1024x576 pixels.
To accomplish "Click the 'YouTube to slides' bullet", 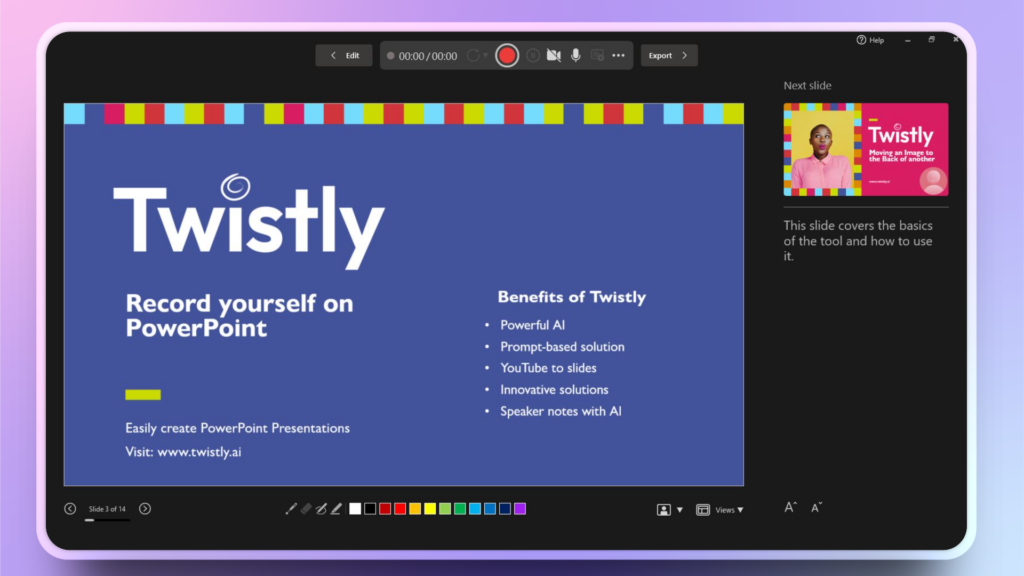I will [548, 368].
